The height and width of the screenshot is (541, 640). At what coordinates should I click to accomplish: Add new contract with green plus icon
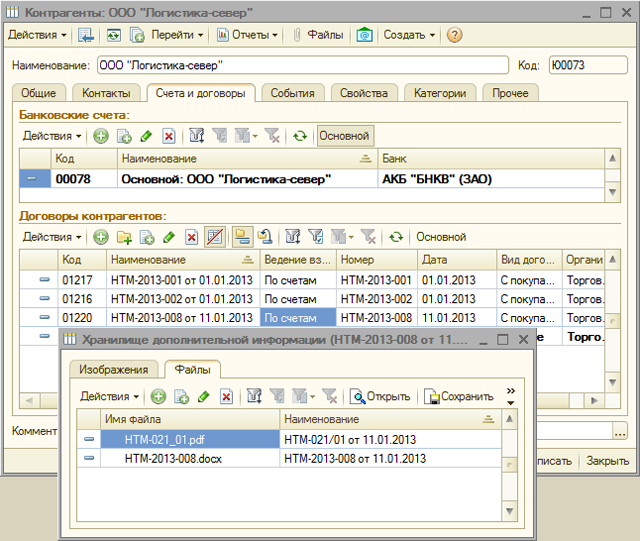pyautogui.click(x=101, y=237)
